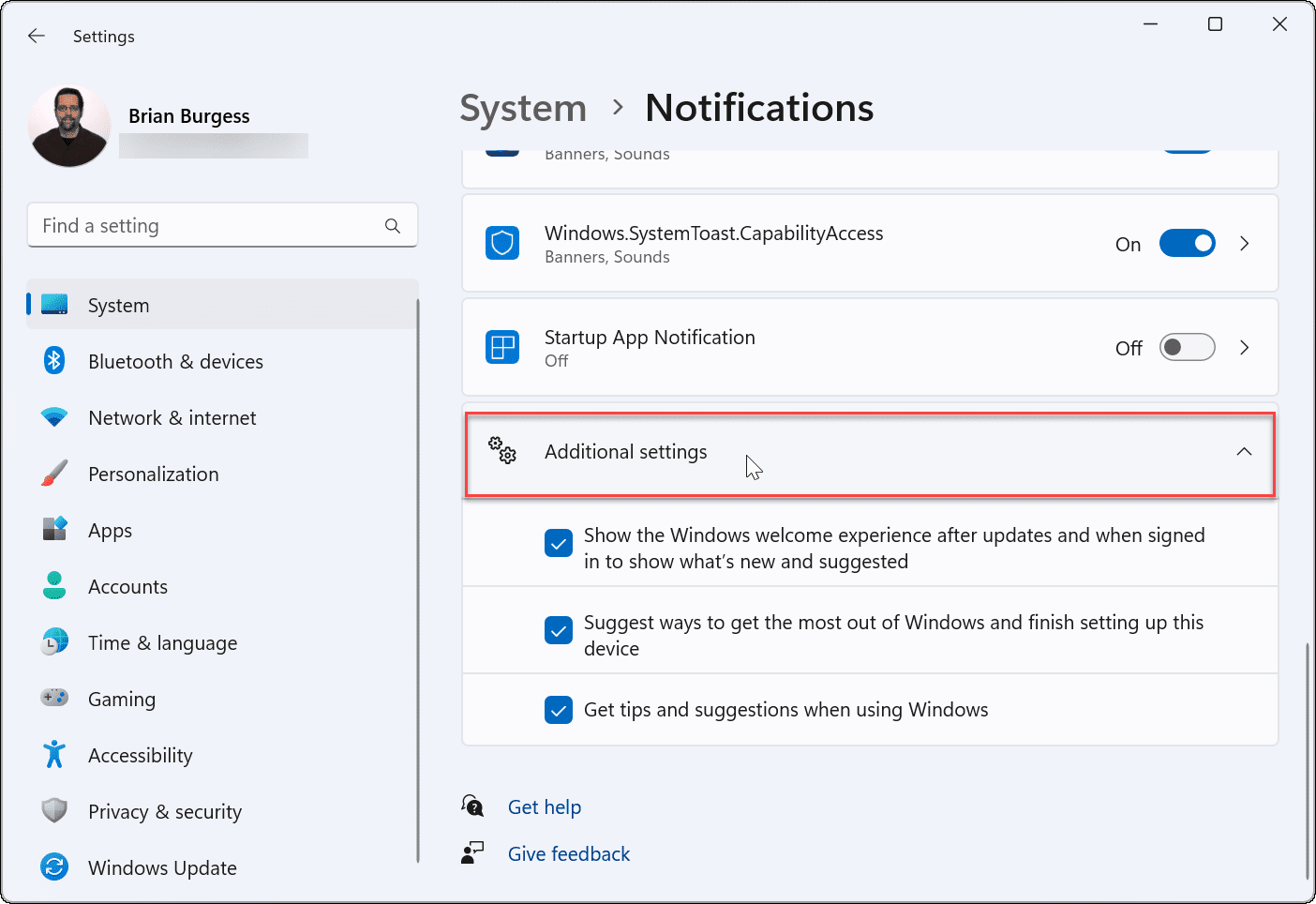Click the back arrow button
The width and height of the screenshot is (1316, 904).
coord(36,36)
